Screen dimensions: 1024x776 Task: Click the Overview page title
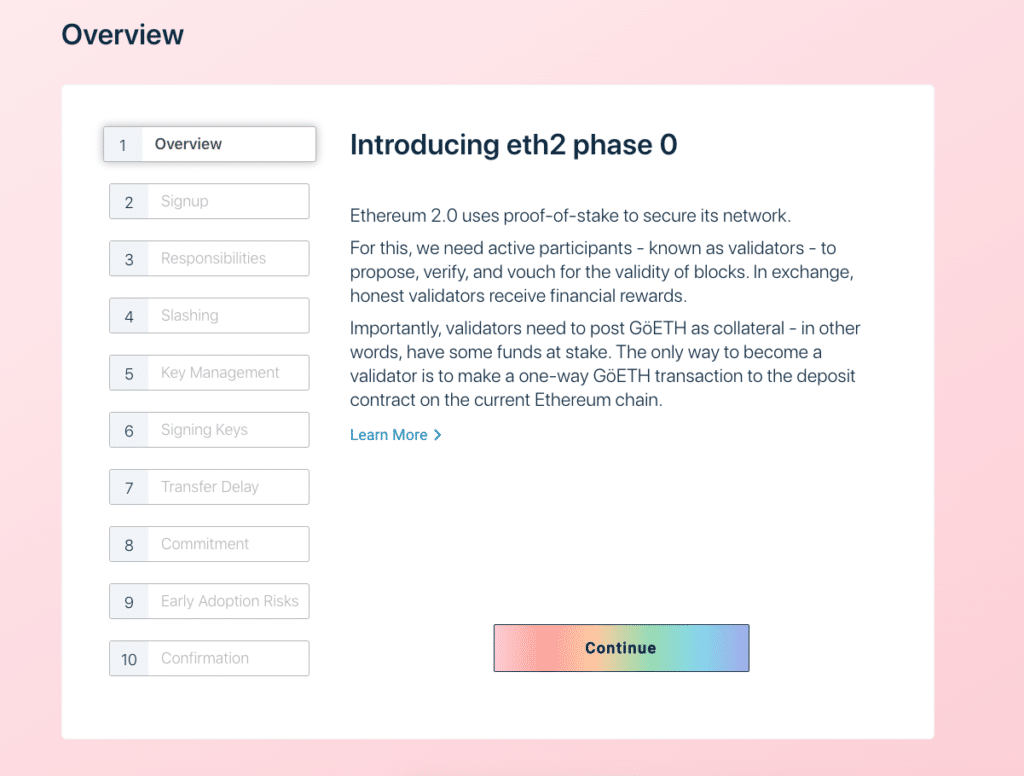[123, 35]
